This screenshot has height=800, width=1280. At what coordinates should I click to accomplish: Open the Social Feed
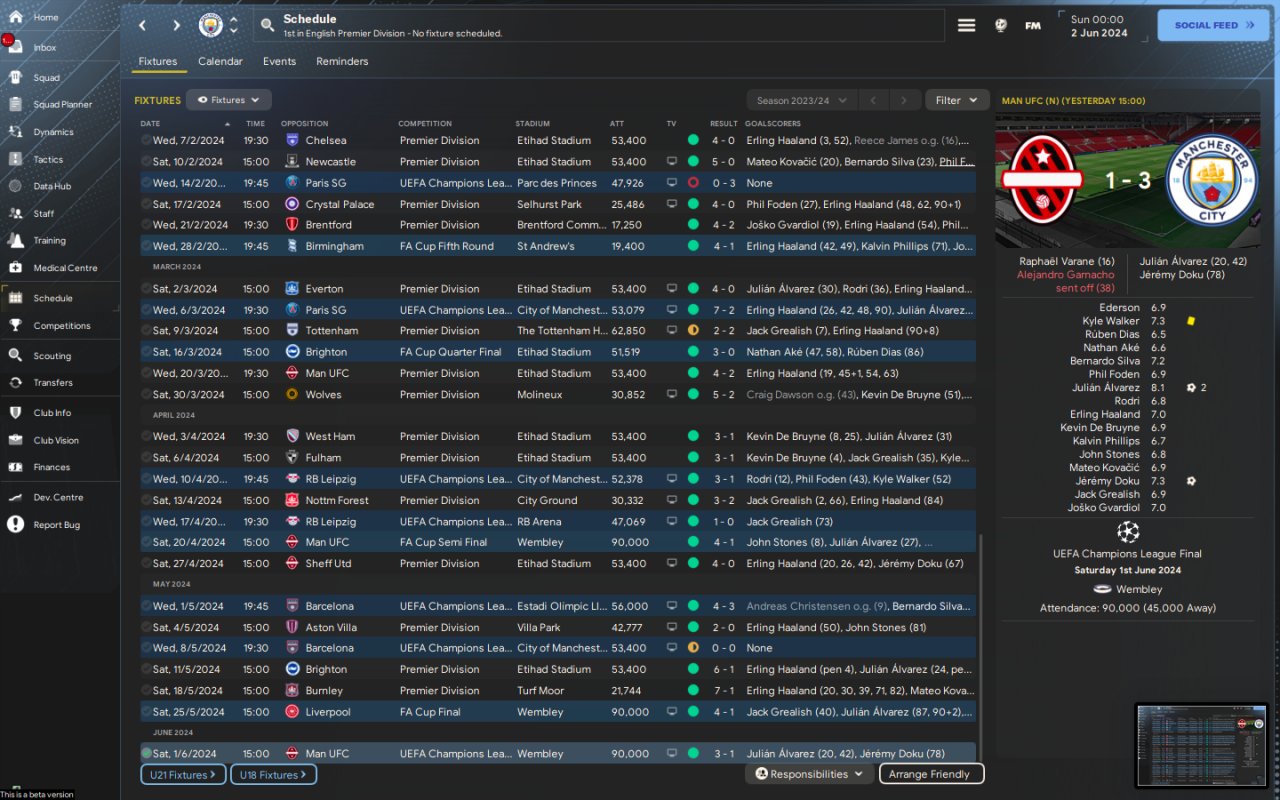tap(1213, 25)
